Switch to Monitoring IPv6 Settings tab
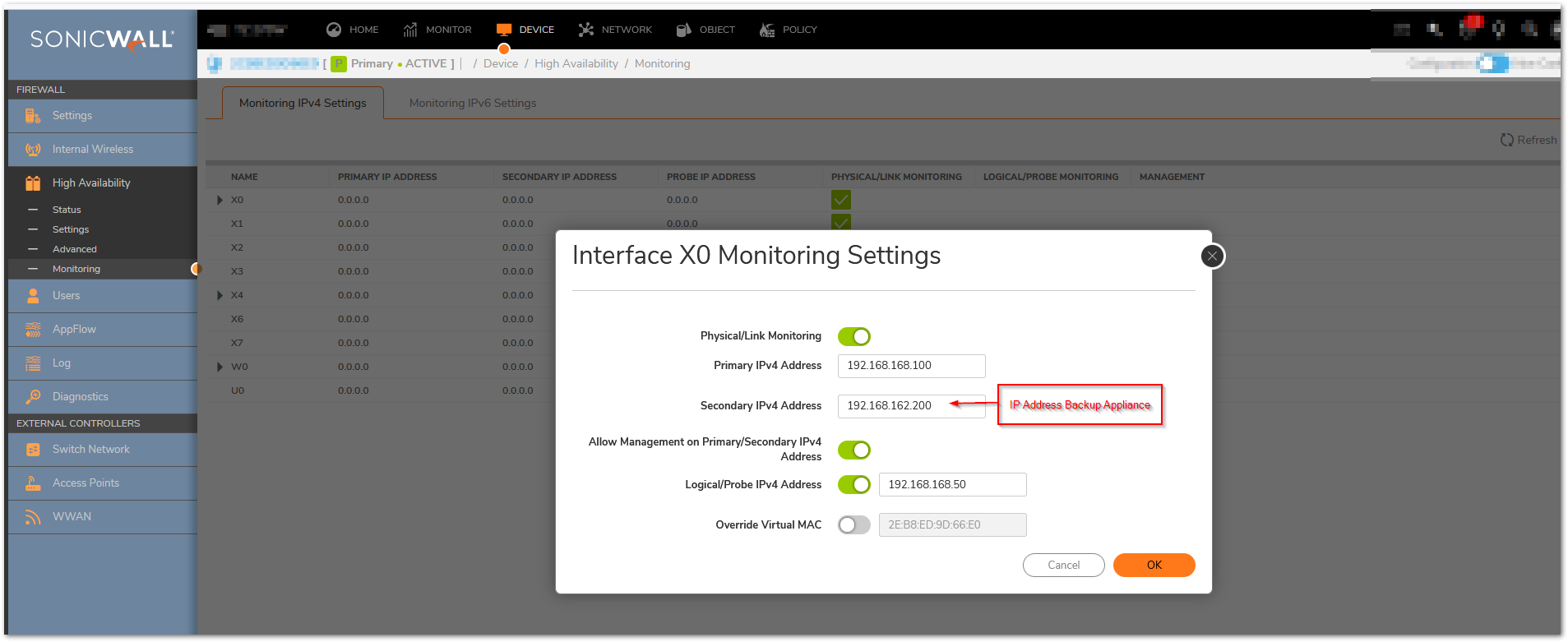Screen dimensions: 1568x642 [473, 103]
